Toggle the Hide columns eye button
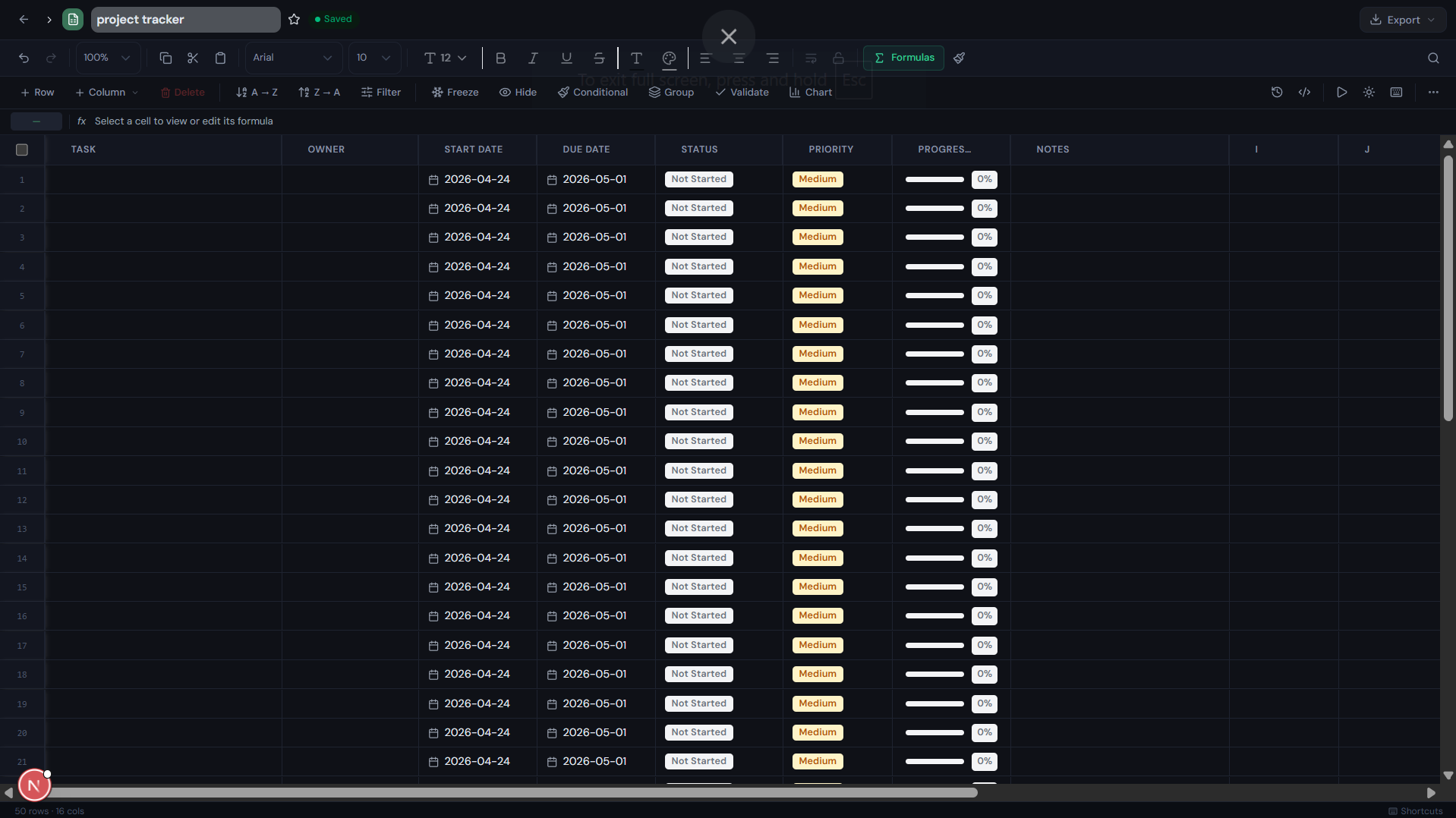The width and height of the screenshot is (1456, 818). (x=518, y=93)
